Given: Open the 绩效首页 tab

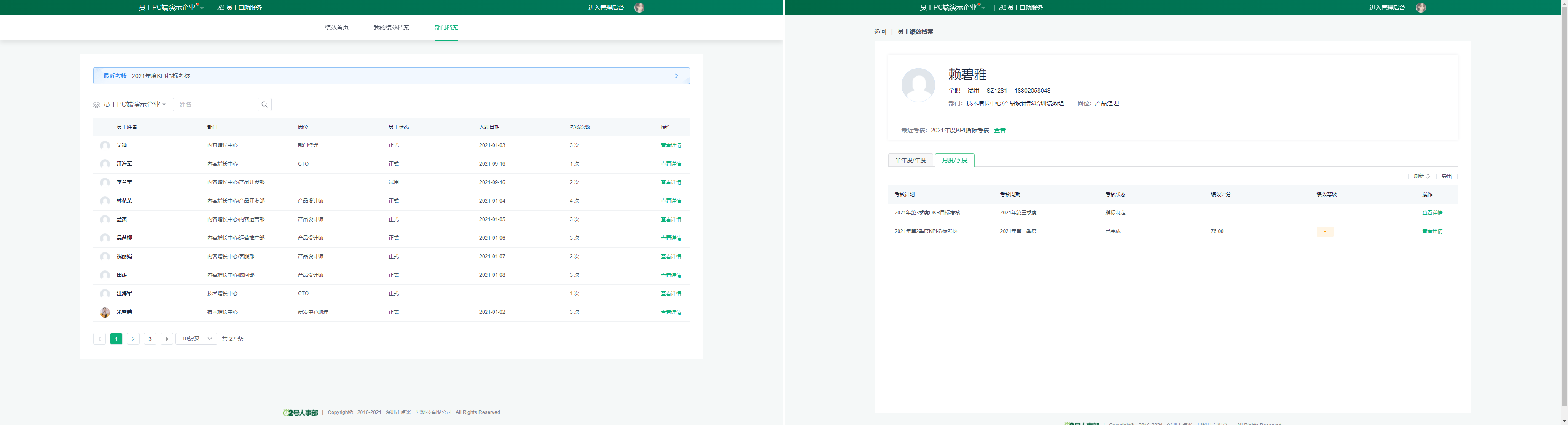Looking at the screenshot, I should pyautogui.click(x=337, y=27).
